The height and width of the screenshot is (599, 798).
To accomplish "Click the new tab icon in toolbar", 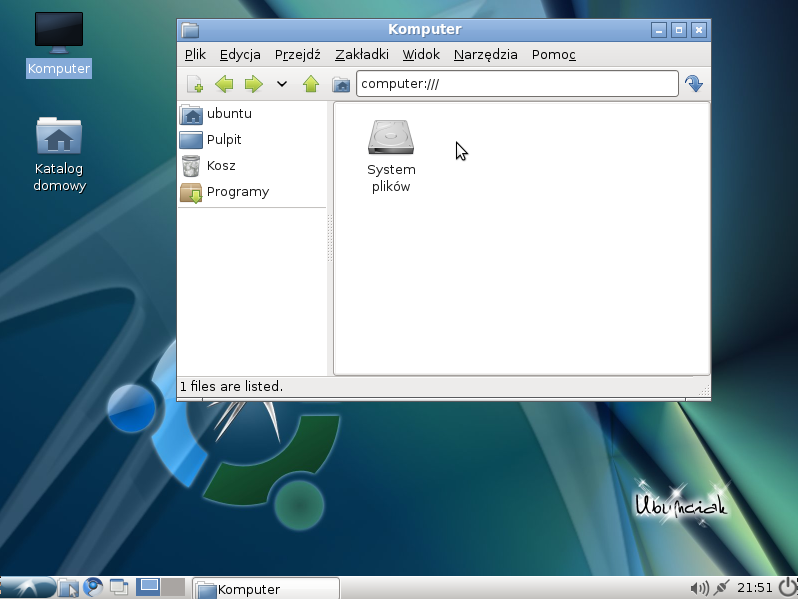I will click(x=195, y=84).
